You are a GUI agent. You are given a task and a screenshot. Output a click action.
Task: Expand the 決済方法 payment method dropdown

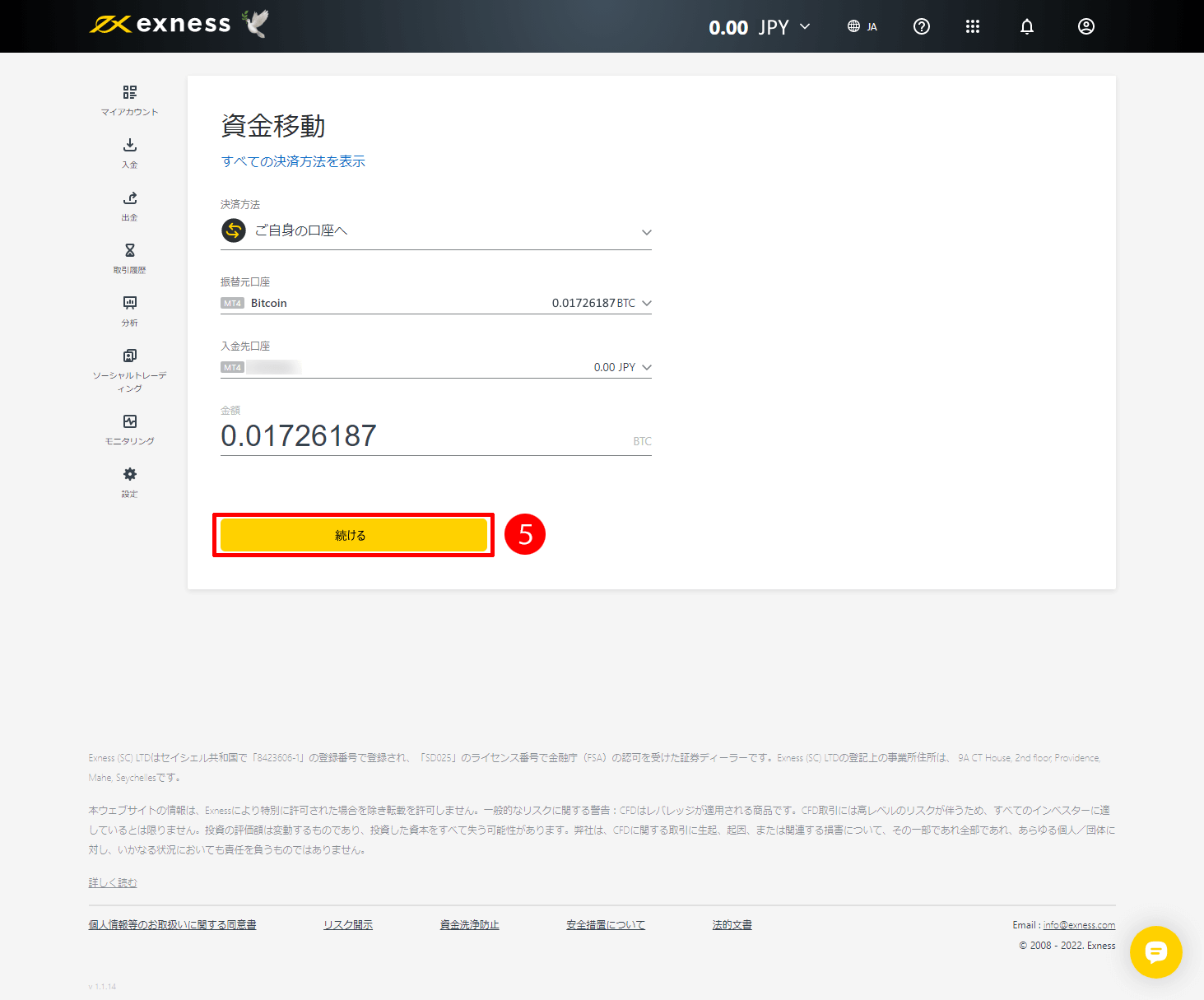point(646,232)
